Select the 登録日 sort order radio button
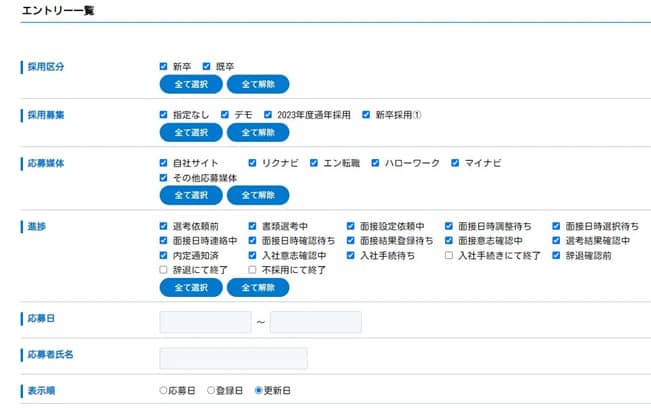The width and height of the screenshot is (651, 408). 211,390
